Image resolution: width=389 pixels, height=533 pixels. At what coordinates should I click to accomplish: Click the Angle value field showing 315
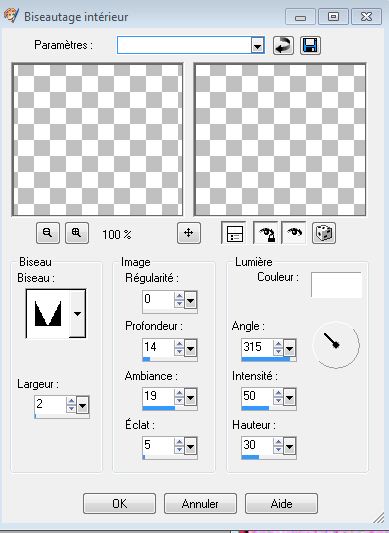(257, 348)
